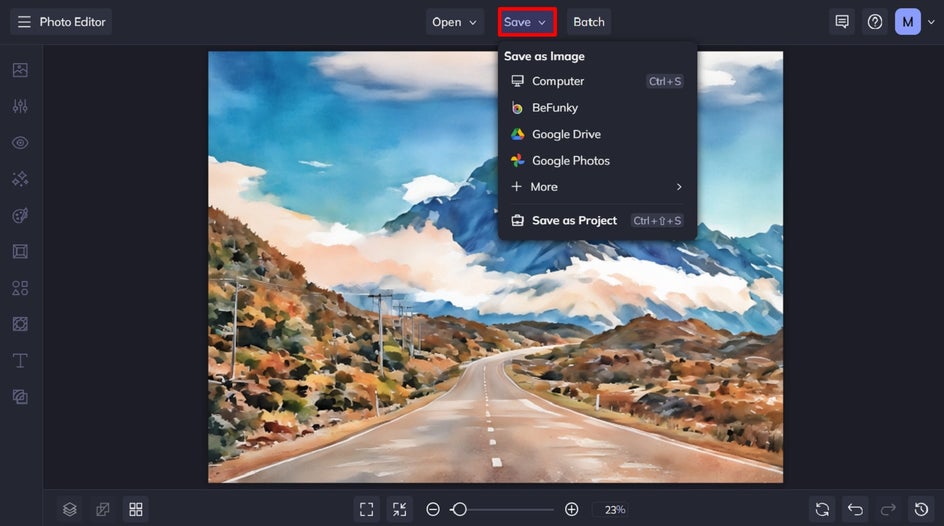Open the Touch Up eye icon
This screenshot has height=526, width=944.
click(x=20, y=143)
